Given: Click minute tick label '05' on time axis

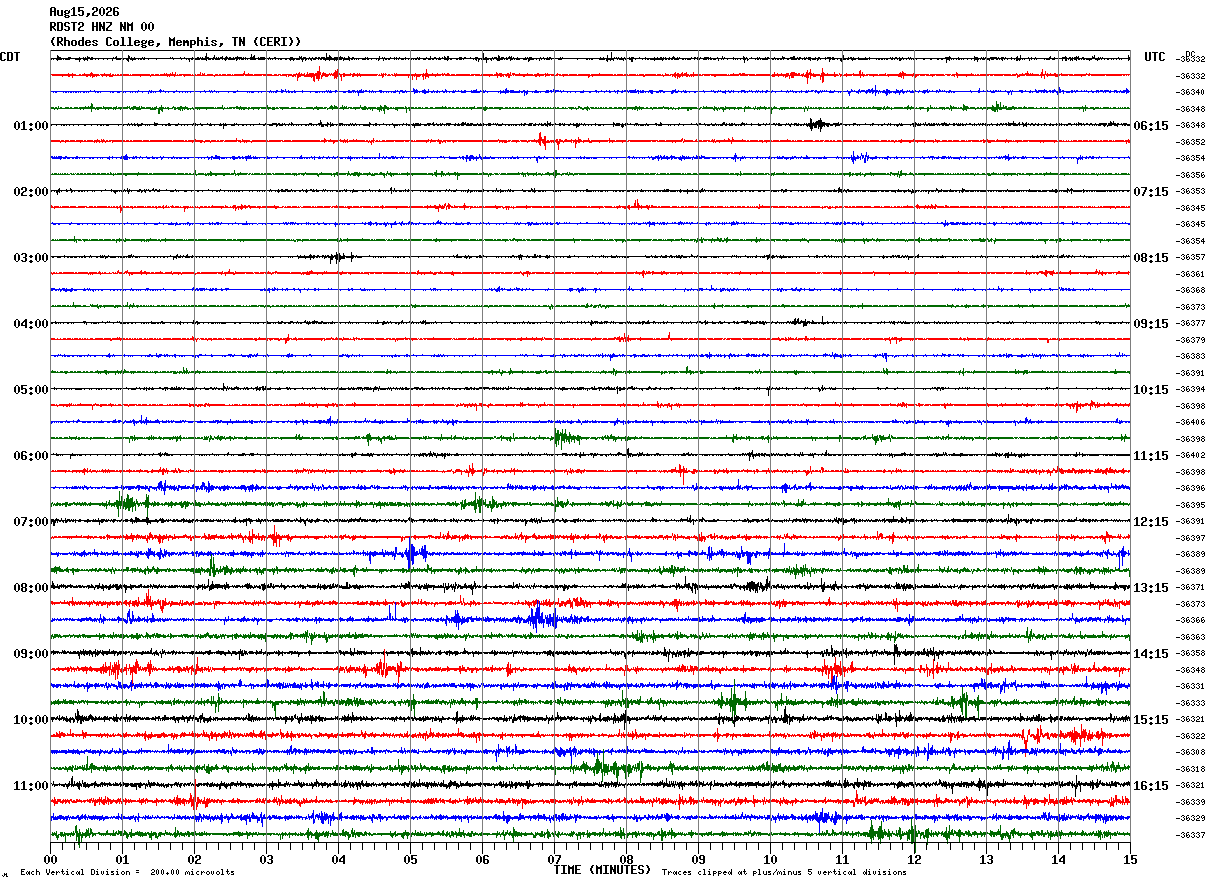Looking at the screenshot, I should 410,859.
